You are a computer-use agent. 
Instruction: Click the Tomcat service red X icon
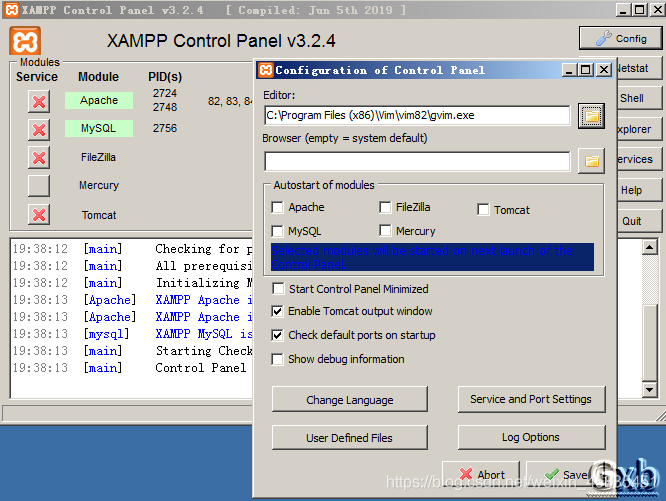(x=39, y=214)
